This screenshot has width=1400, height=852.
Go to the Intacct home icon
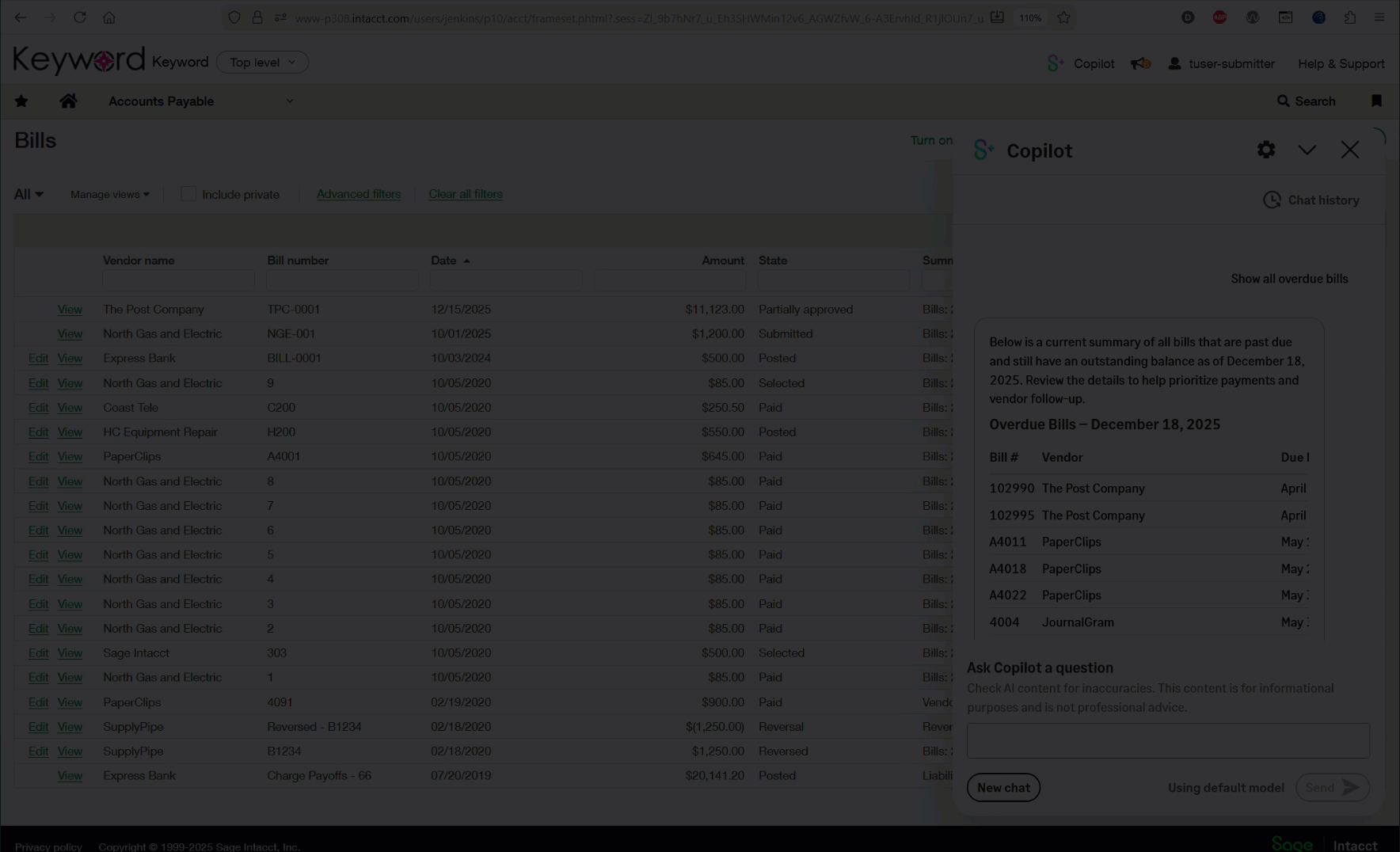tap(68, 101)
